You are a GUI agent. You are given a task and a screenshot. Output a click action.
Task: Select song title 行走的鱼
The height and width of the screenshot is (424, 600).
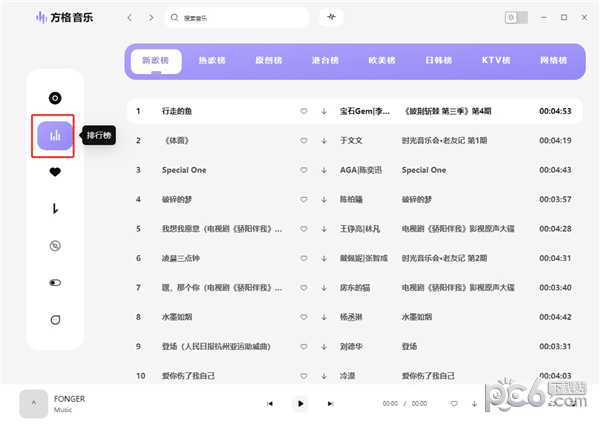177,111
